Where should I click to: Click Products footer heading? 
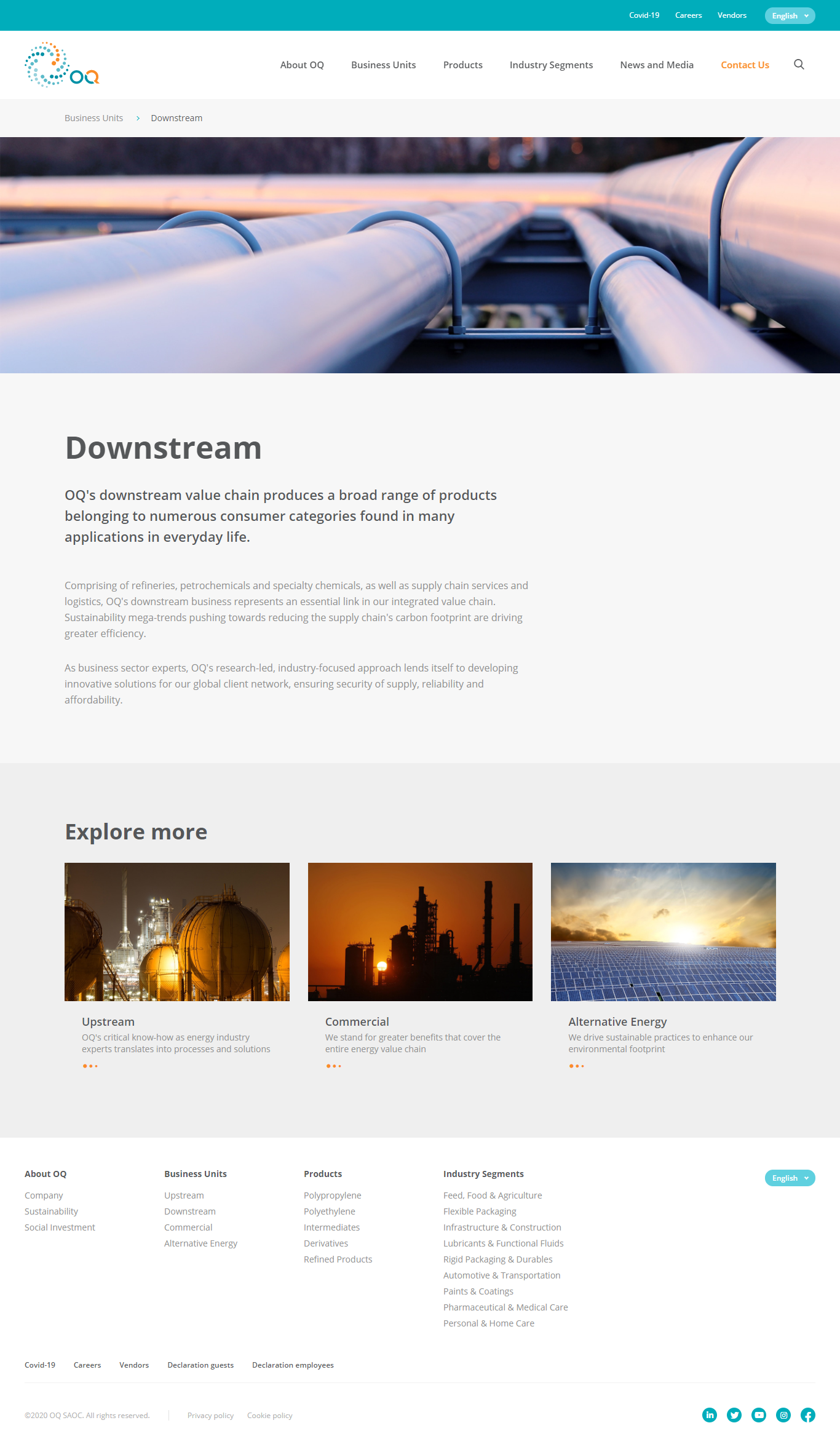[323, 1174]
